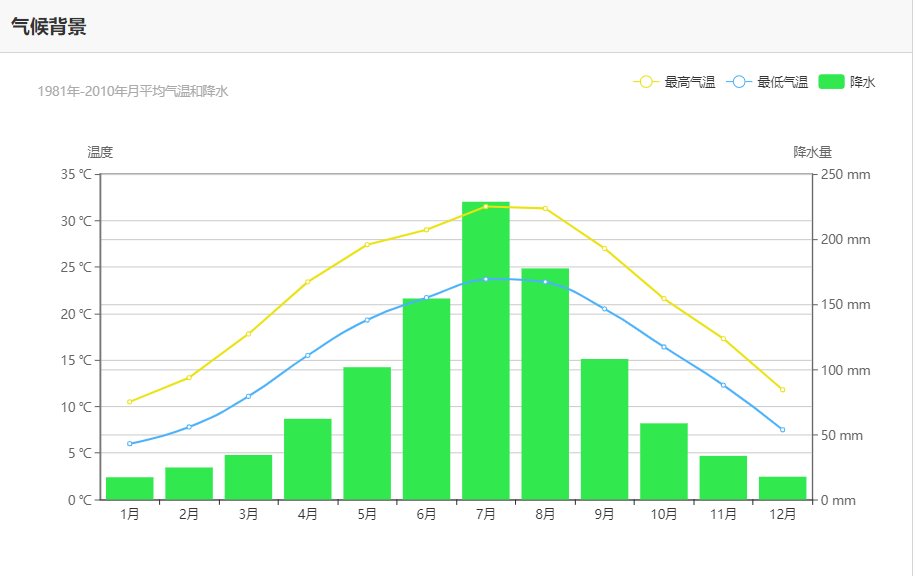914x576 pixels.
Task: Click the 1月 precipitation bar
Action: [x=129, y=489]
